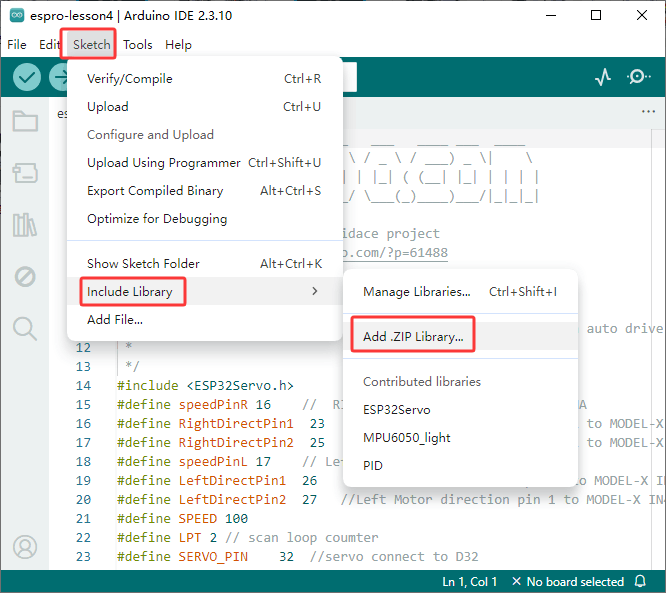Choose Add .ZIP Library... option
666x593 pixels.
click(x=460, y=336)
